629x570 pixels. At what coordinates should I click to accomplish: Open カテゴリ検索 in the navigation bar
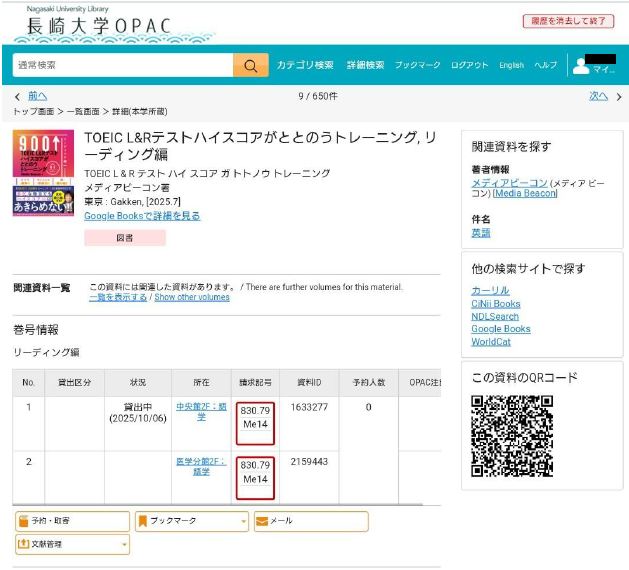(305, 65)
